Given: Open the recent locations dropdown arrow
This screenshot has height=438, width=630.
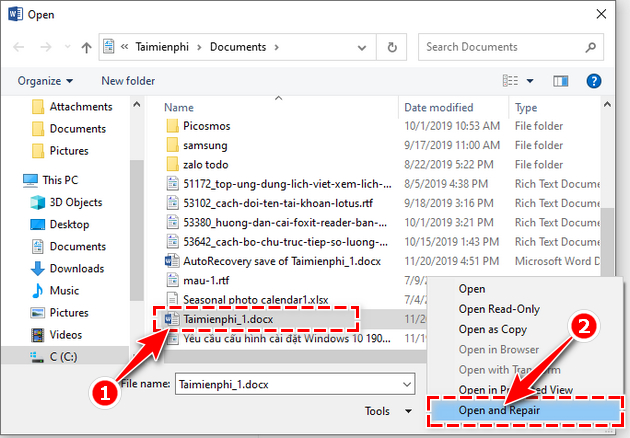Looking at the screenshot, I should (68, 47).
